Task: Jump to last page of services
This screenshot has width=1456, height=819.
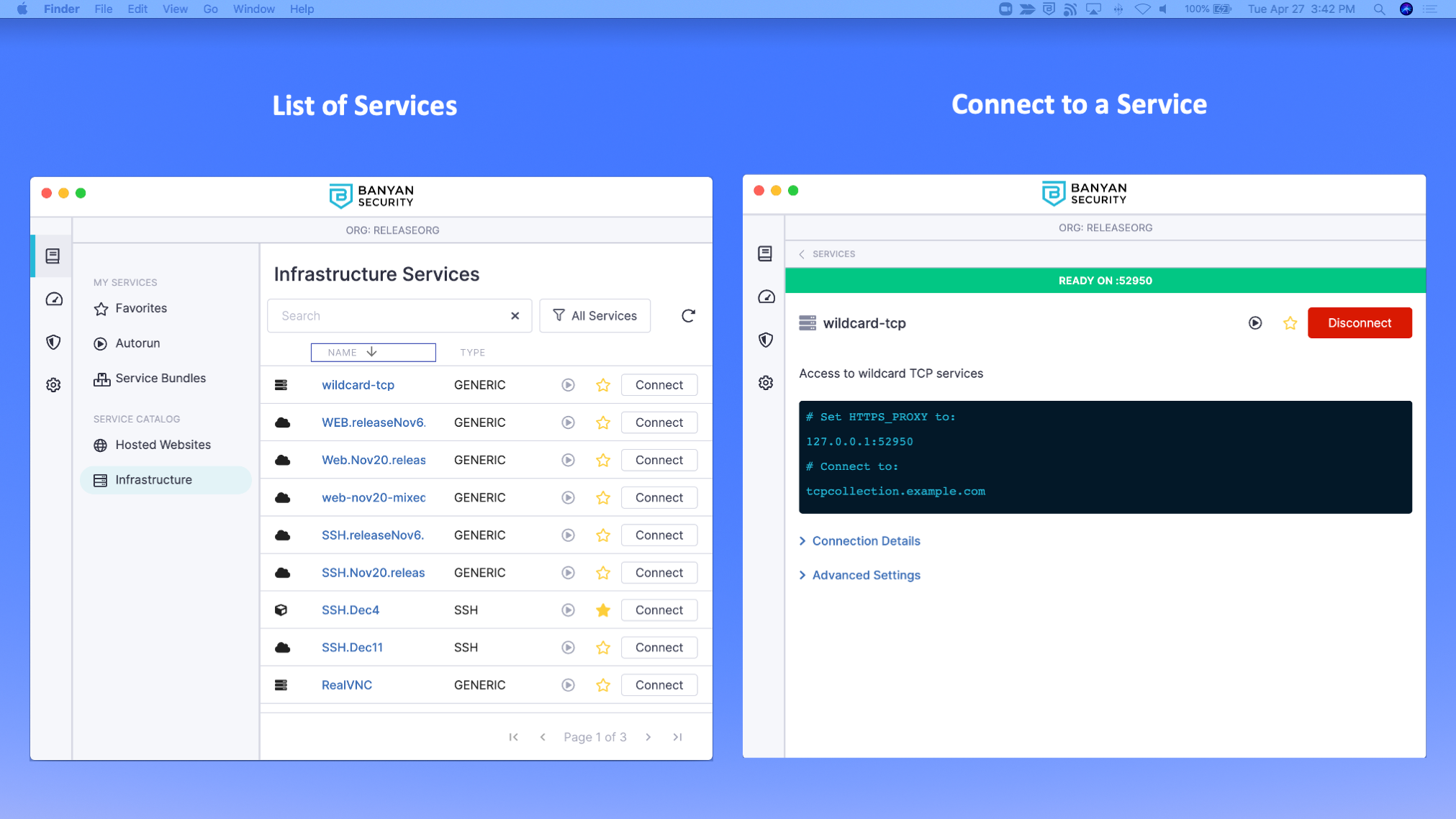Action: click(x=677, y=737)
